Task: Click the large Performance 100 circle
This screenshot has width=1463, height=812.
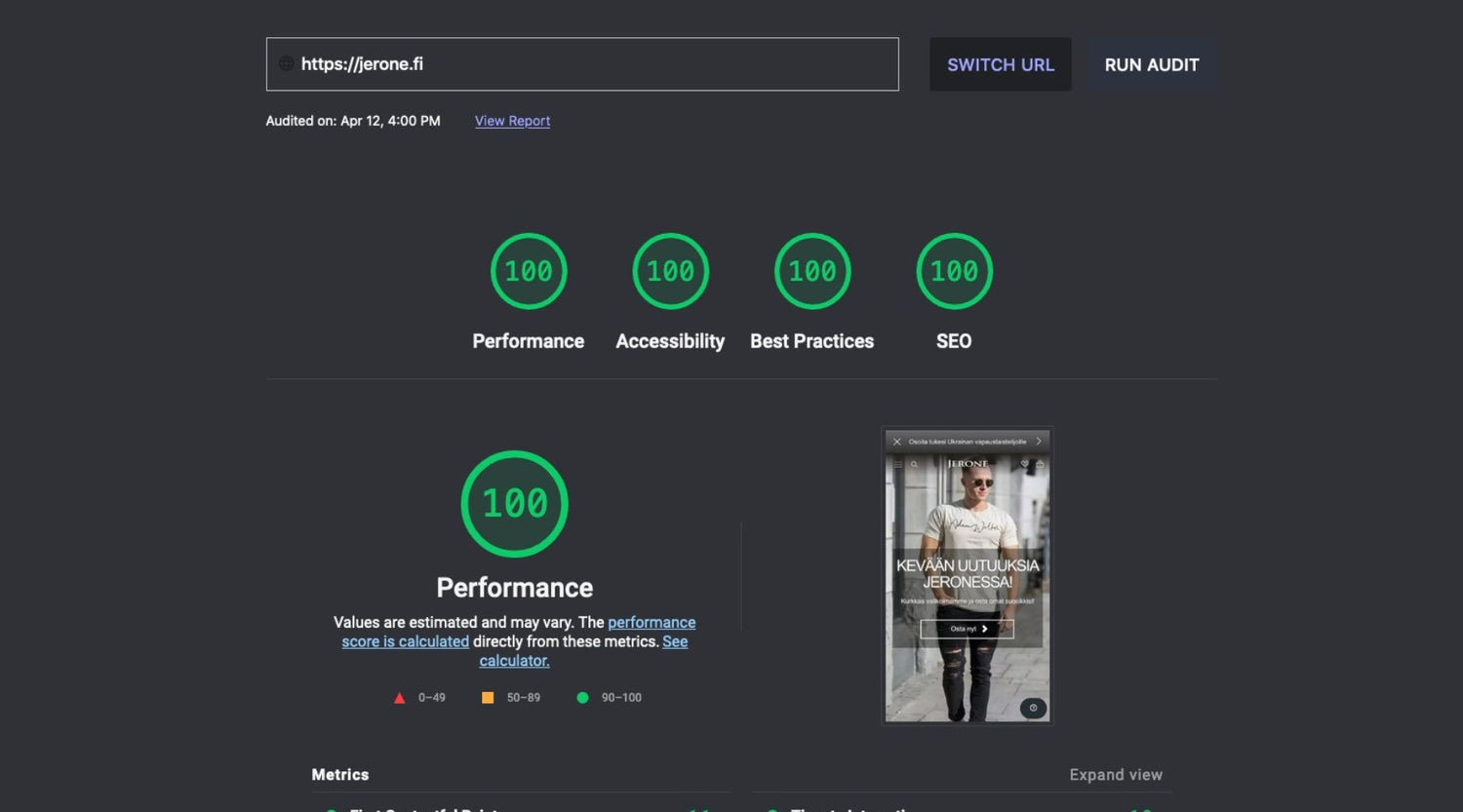Action: 514,504
